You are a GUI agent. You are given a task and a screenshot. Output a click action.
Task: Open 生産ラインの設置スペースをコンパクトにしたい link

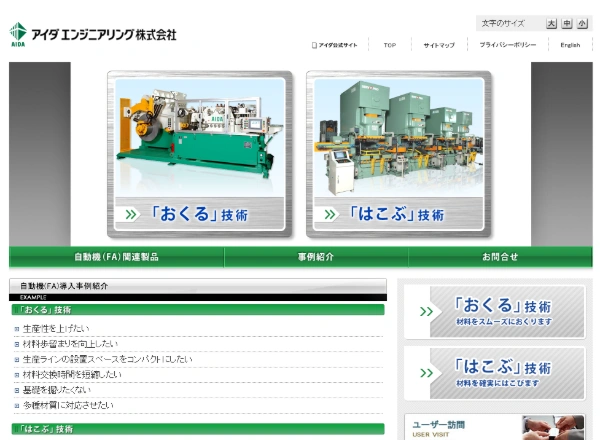point(108,359)
